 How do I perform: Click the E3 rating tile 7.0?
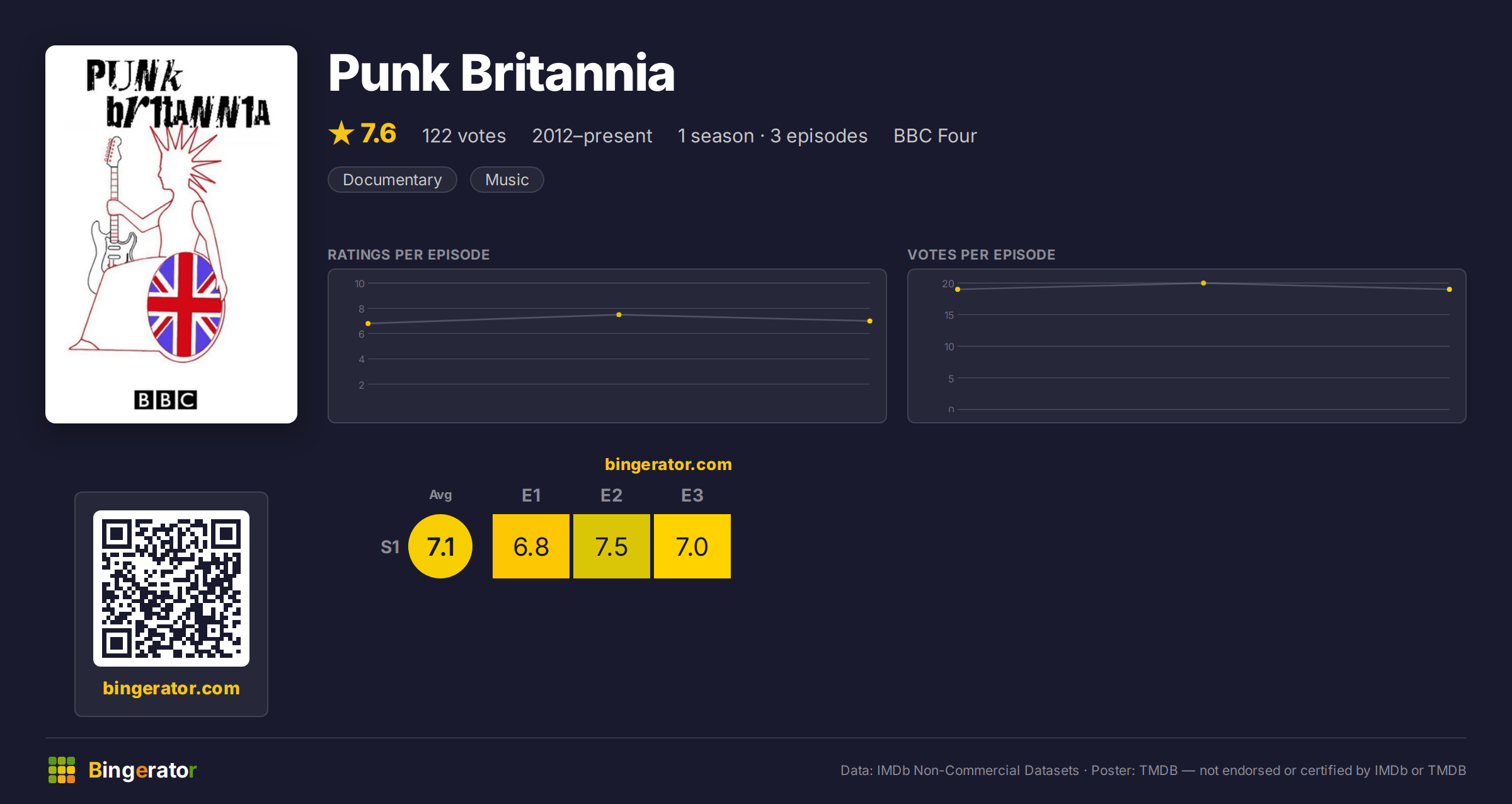(x=692, y=546)
